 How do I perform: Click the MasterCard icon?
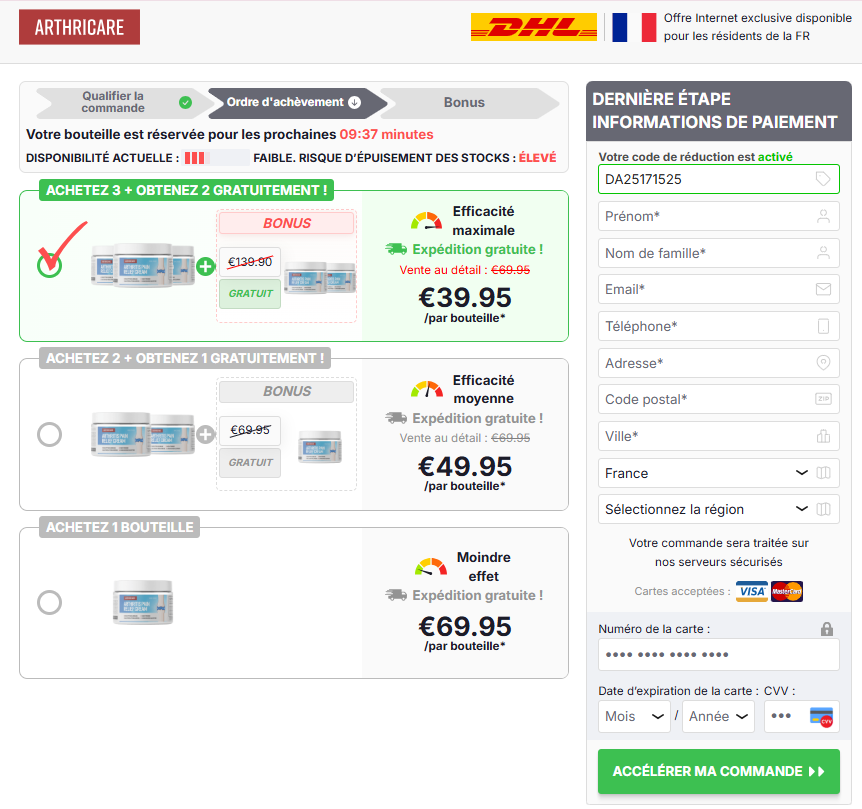(788, 591)
